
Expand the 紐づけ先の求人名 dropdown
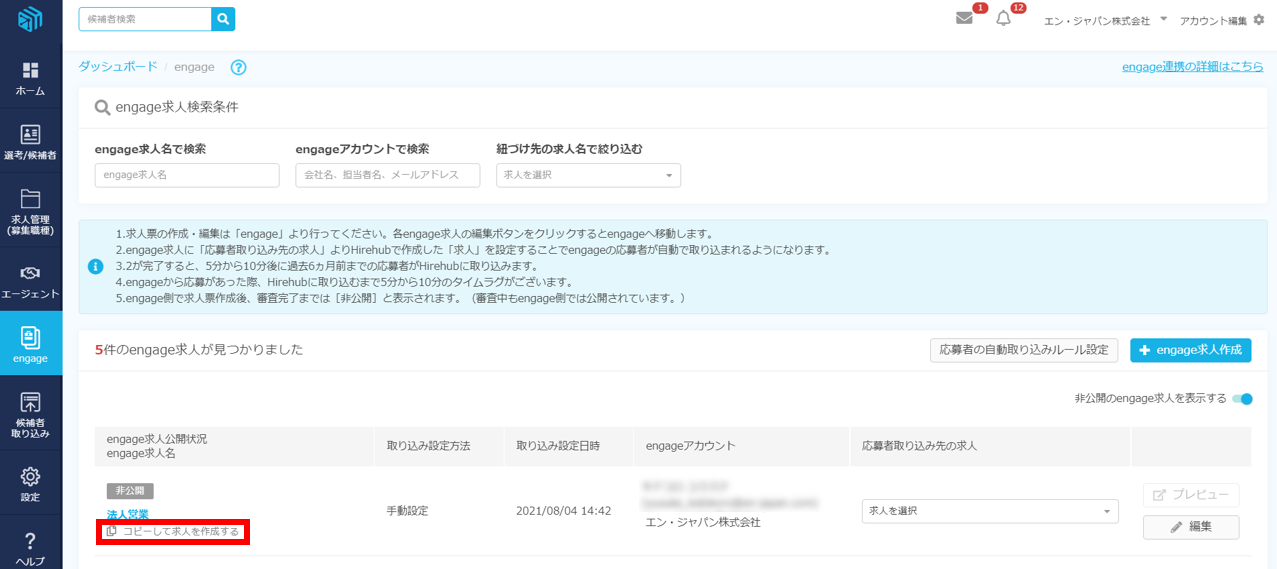click(x=588, y=175)
